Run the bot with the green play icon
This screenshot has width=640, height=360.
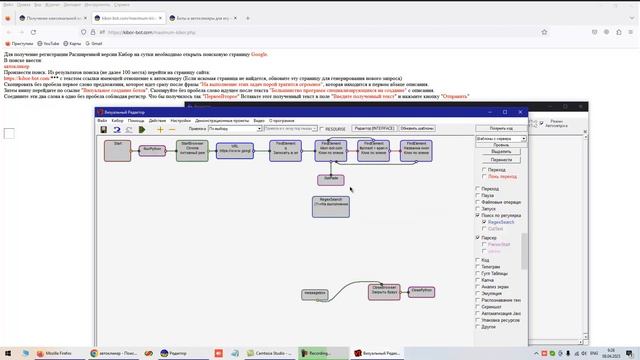(x=142, y=129)
